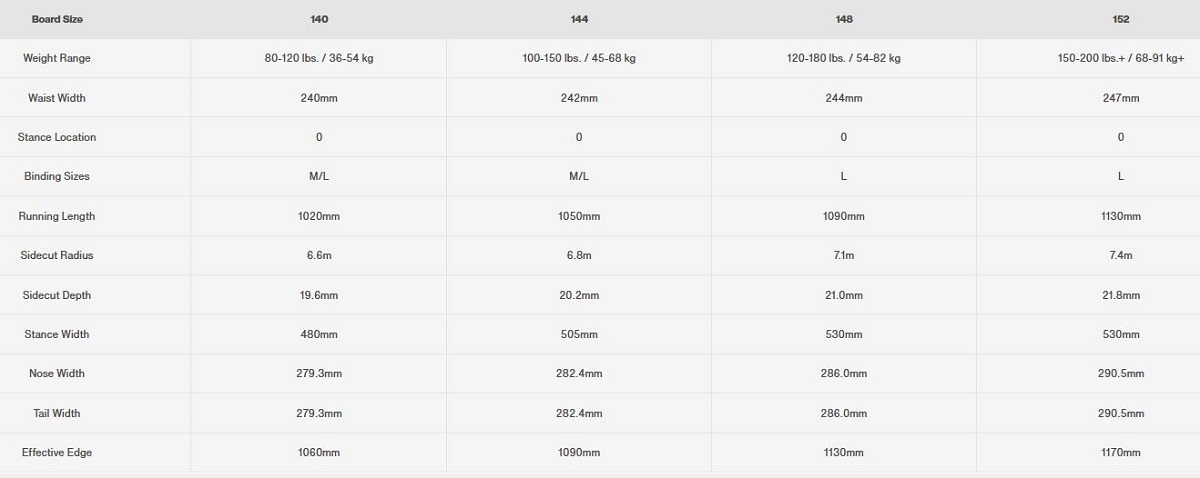Click the Waist Width row label
1200x478 pixels.
57,98
